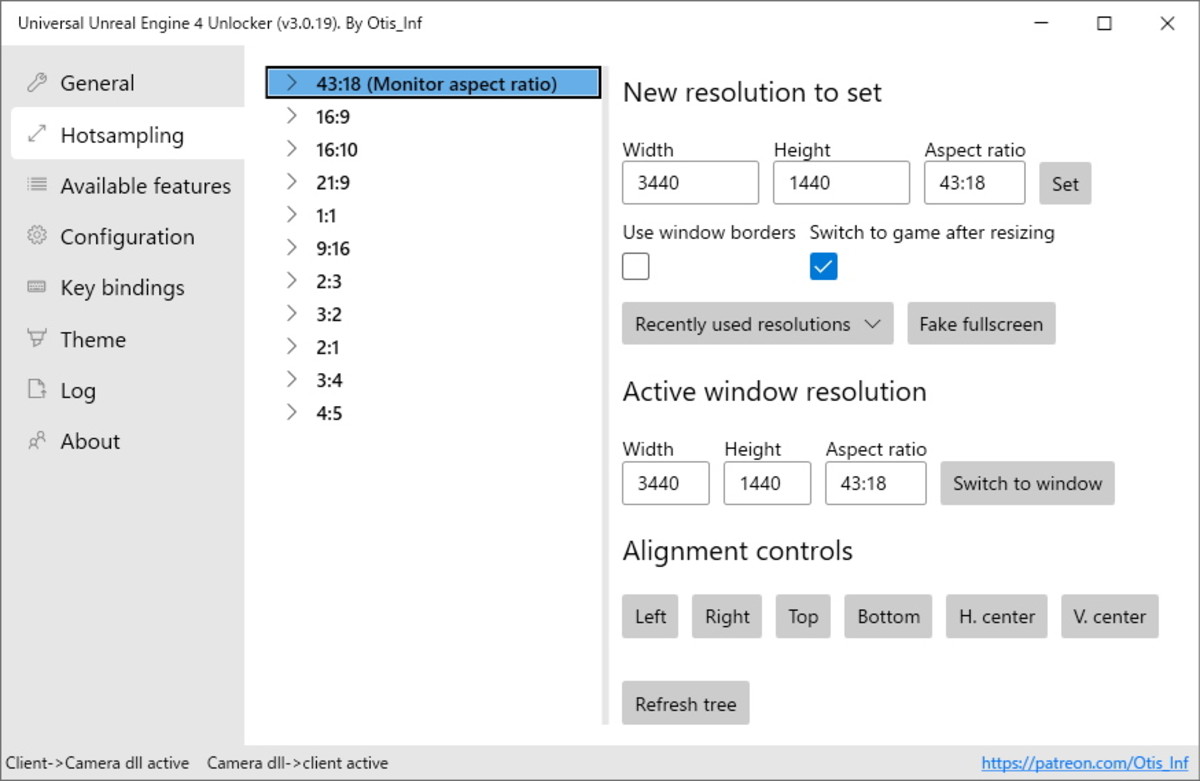Align window with Left button
The height and width of the screenshot is (781, 1200).
click(650, 616)
